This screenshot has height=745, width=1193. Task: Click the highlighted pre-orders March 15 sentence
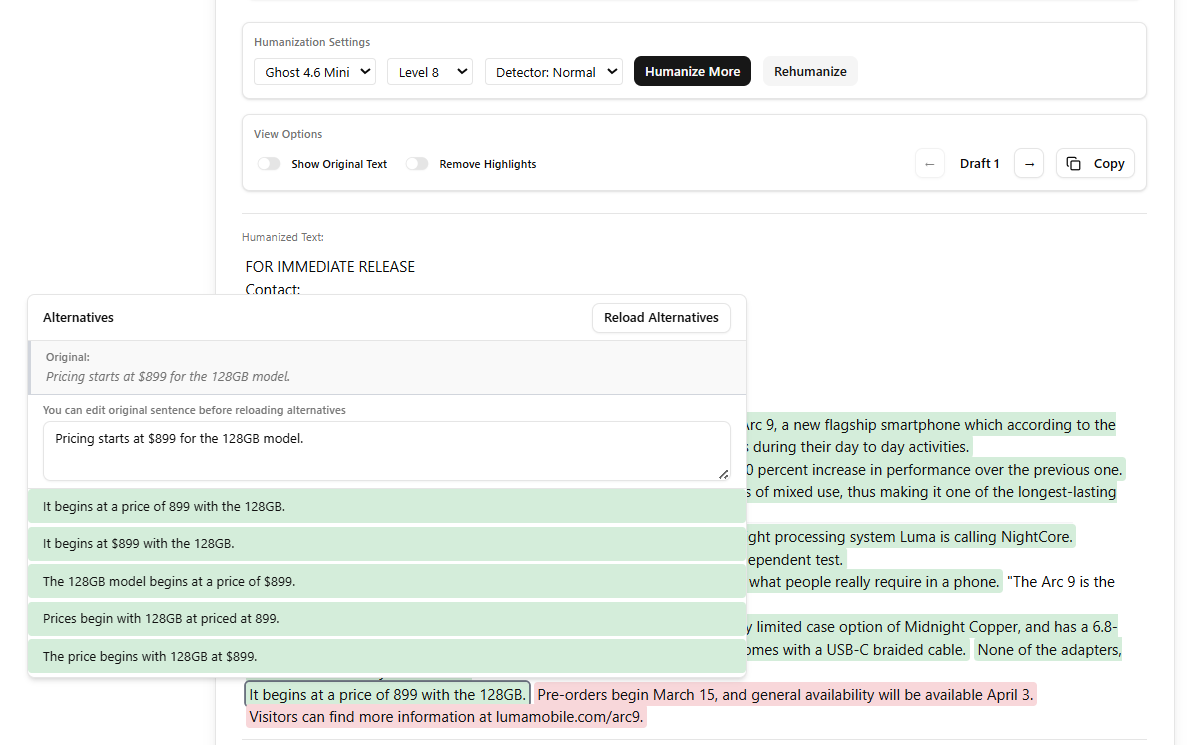pyautogui.click(x=785, y=694)
